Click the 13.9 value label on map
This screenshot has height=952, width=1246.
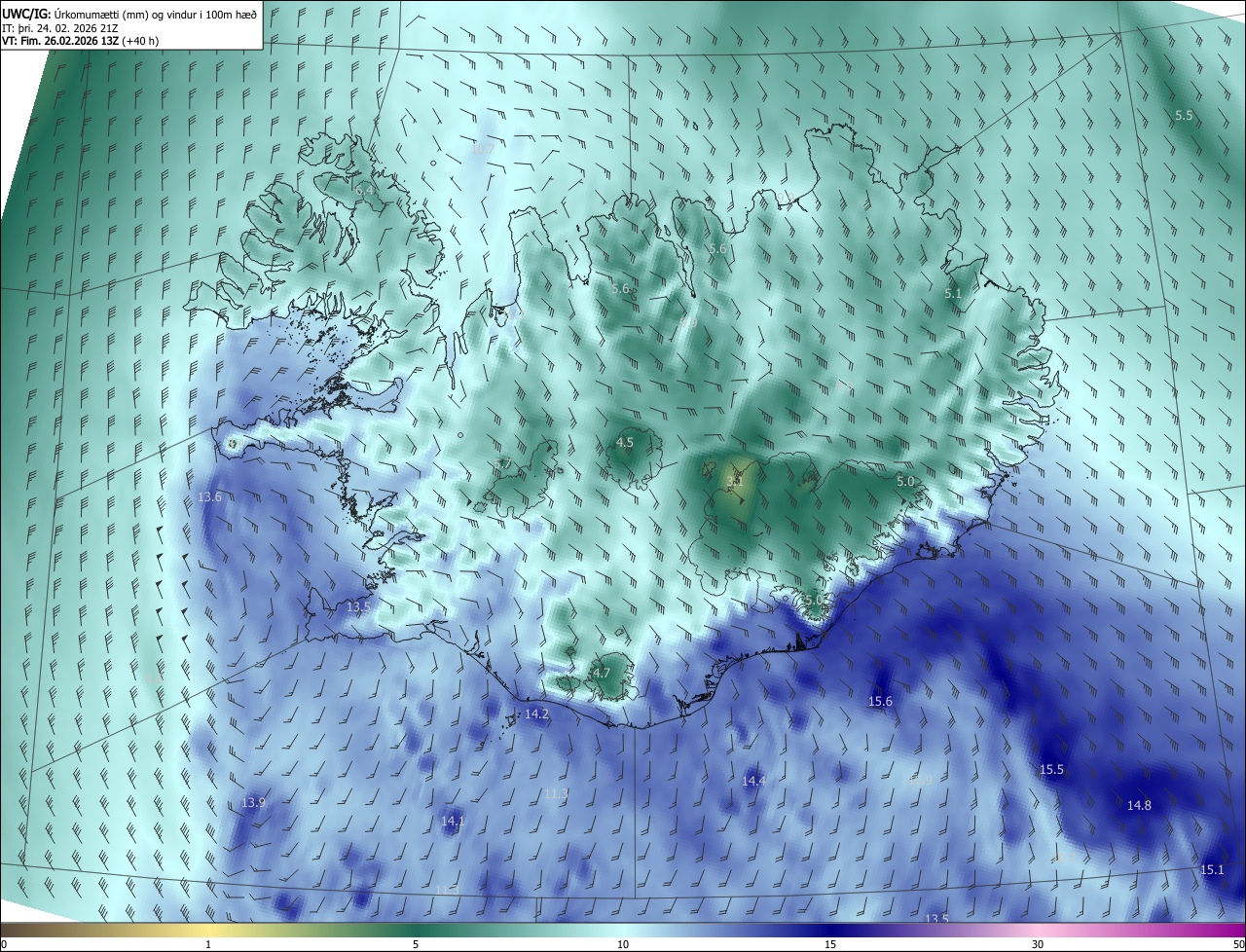(253, 802)
